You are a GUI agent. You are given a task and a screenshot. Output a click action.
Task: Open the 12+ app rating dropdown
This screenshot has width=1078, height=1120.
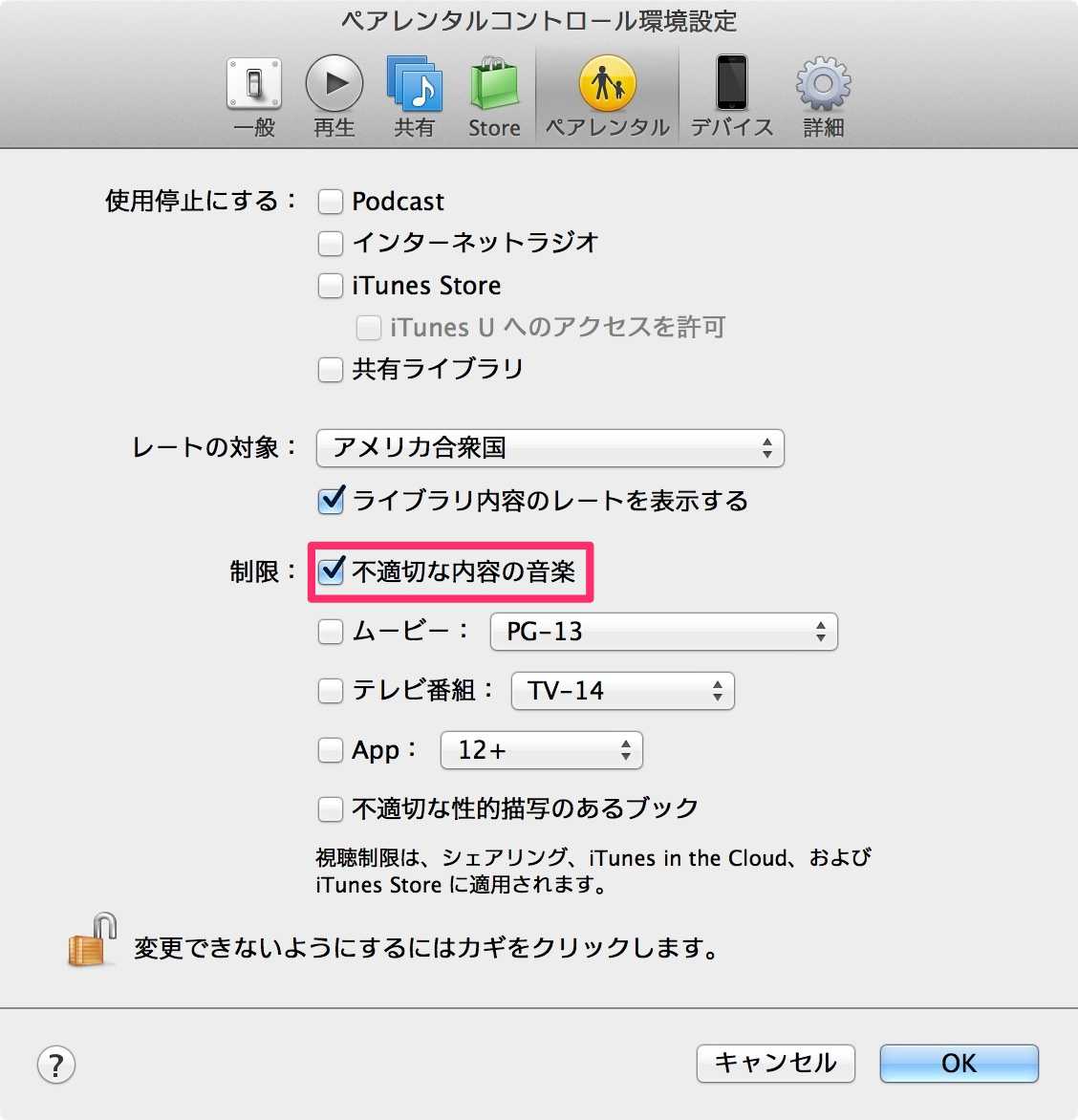pos(542,750)
